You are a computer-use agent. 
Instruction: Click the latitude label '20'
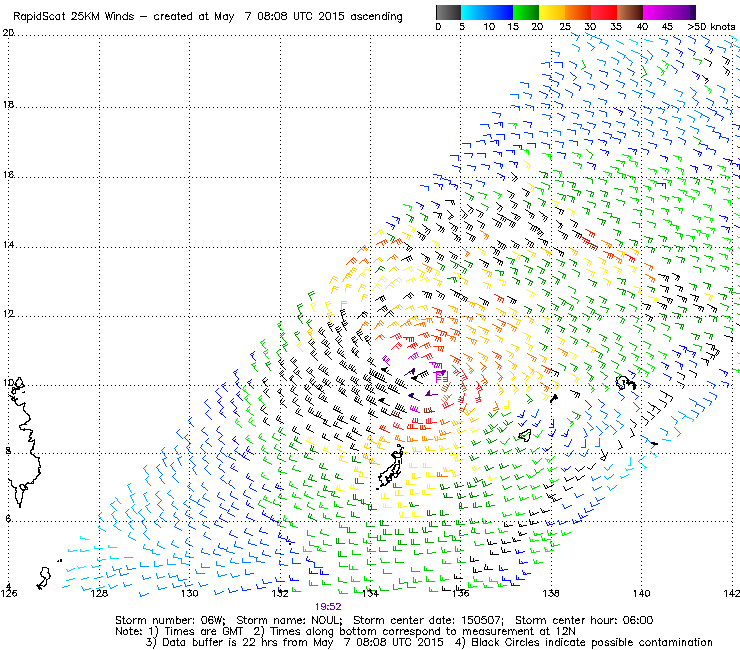[8, 33]
